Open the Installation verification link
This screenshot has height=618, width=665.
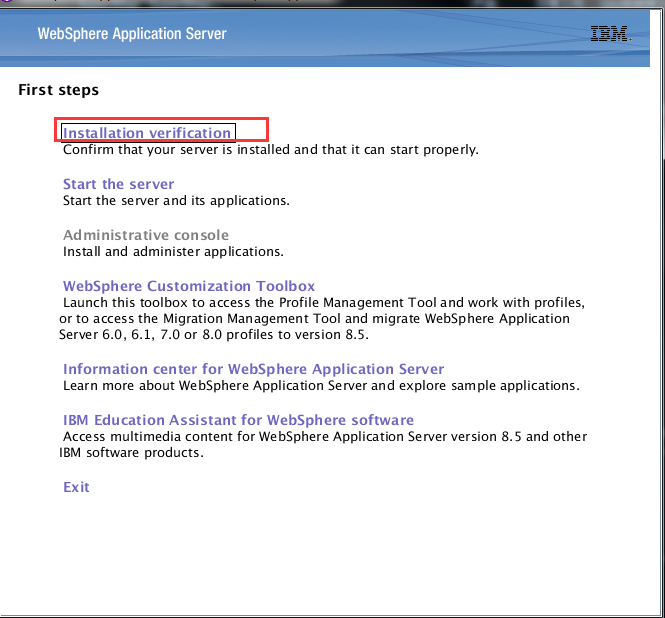point(147,133)
